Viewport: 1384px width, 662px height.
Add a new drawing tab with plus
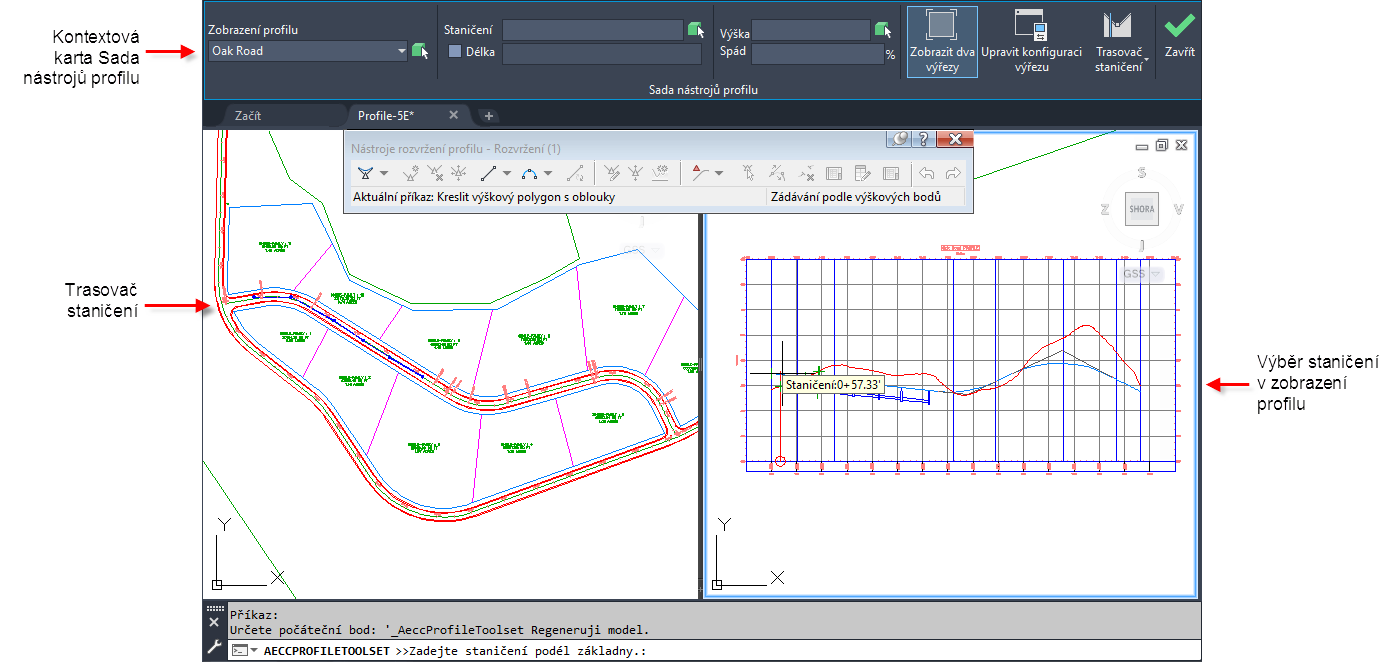click(488, 115)
